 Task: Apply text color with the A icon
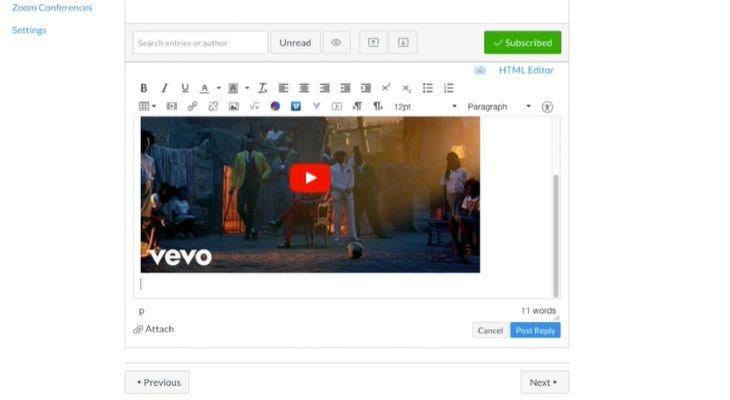pyautogui.click(x=204, y=88)
